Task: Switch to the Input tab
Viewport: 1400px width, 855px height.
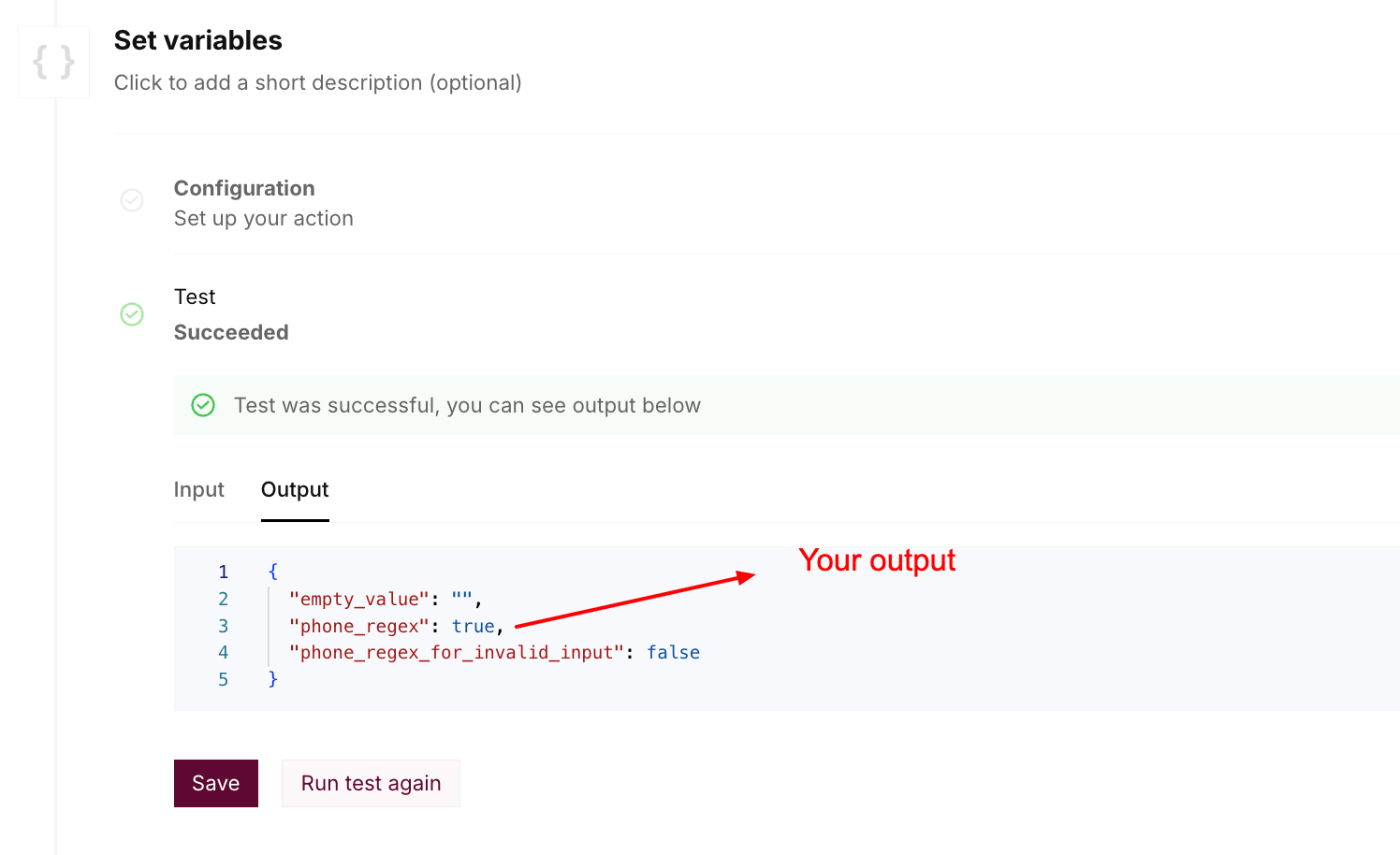Action: (198, 489)
